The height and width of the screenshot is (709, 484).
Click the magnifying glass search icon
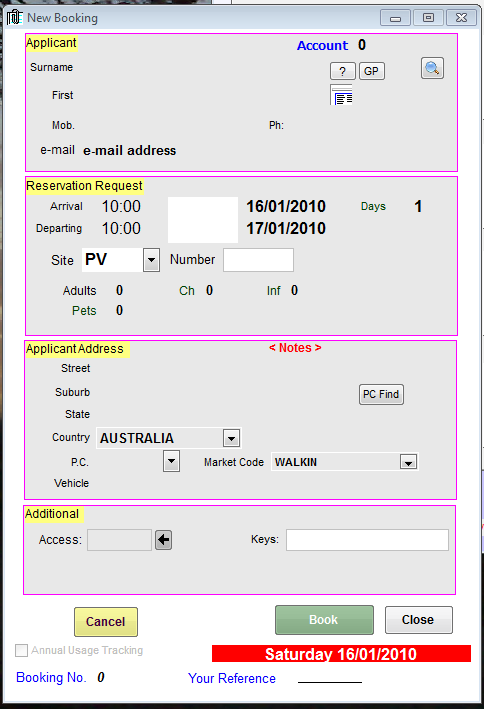pyautogui.click(x=432, y=68)
